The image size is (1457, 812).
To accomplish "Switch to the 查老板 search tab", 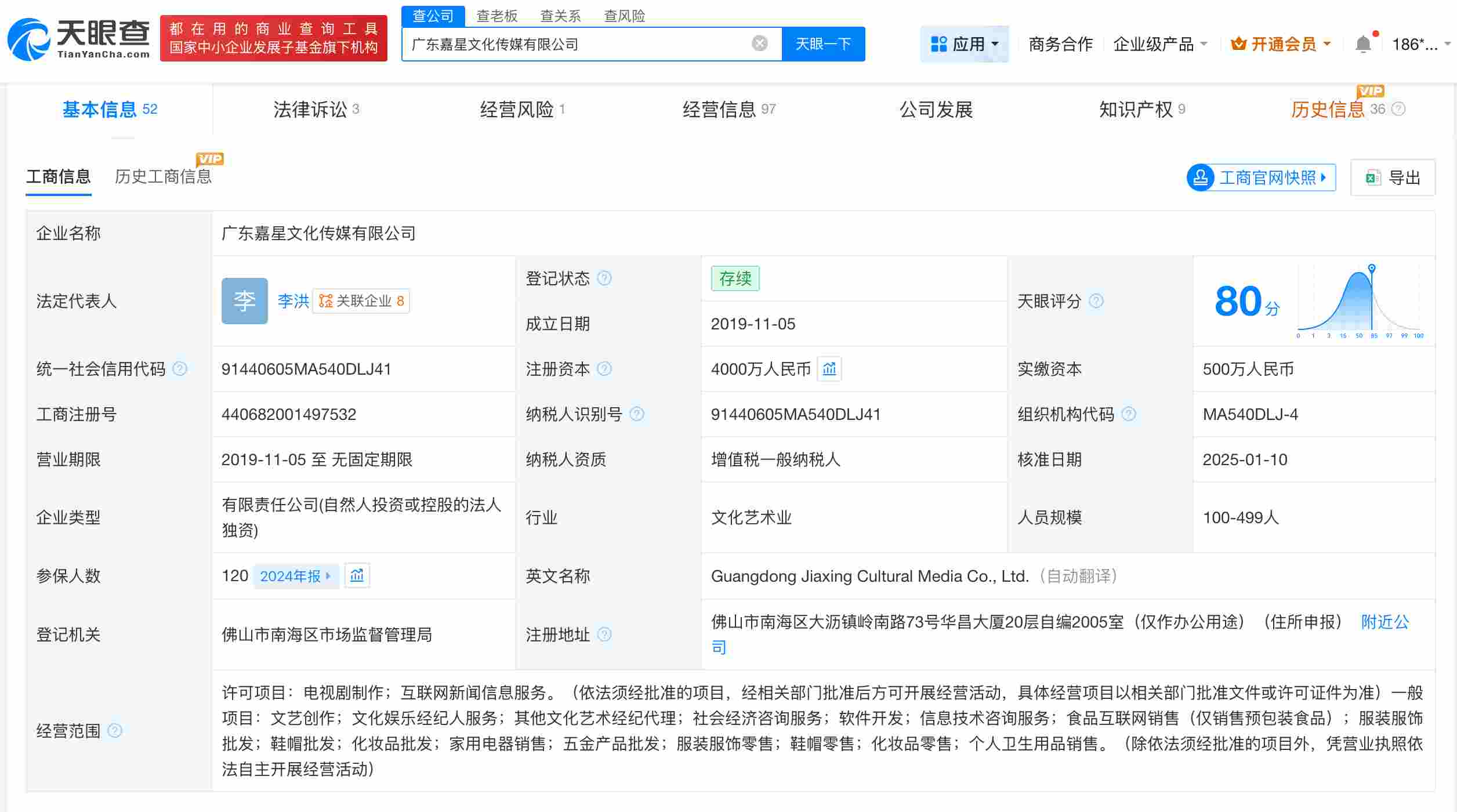I will [498, 16].
